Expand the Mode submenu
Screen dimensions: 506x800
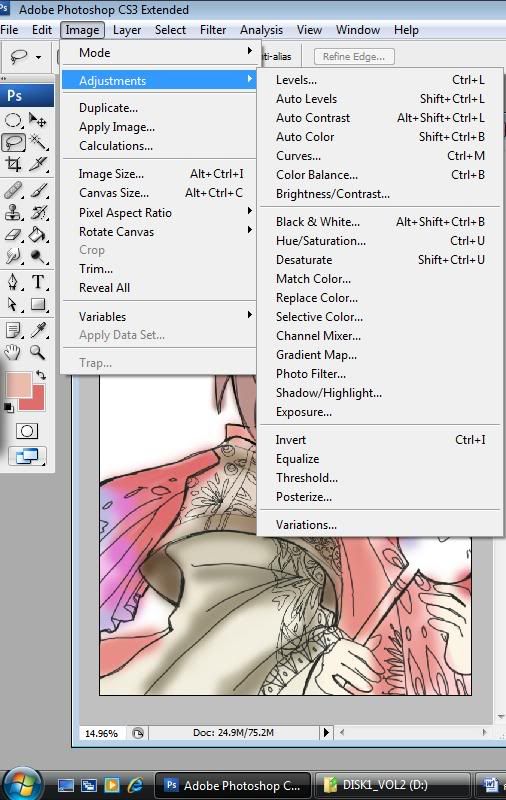[x=159, y=53]
